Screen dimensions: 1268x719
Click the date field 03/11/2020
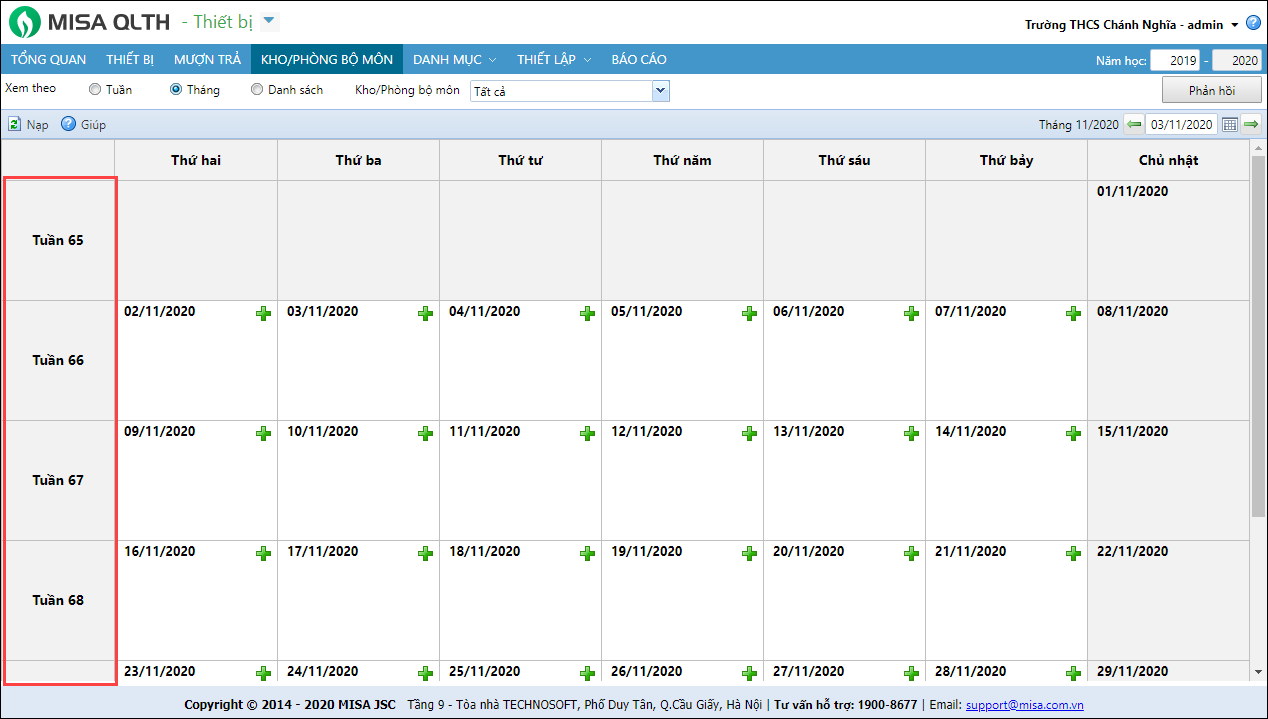click(x=1181, y=124)
